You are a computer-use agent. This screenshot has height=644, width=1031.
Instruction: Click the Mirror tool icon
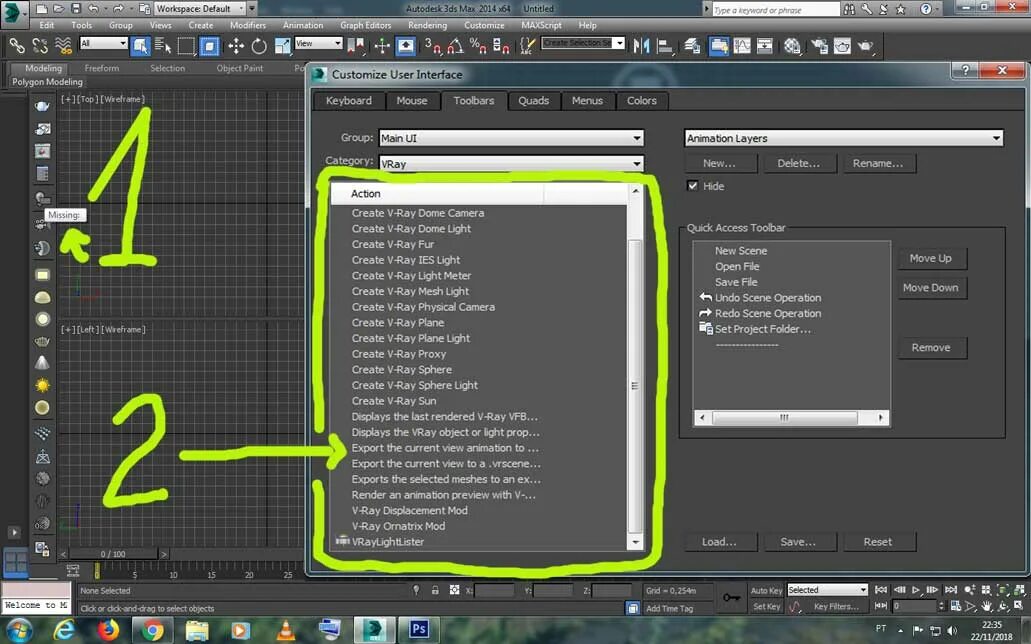pyautogui.click(x=641, y=45)
